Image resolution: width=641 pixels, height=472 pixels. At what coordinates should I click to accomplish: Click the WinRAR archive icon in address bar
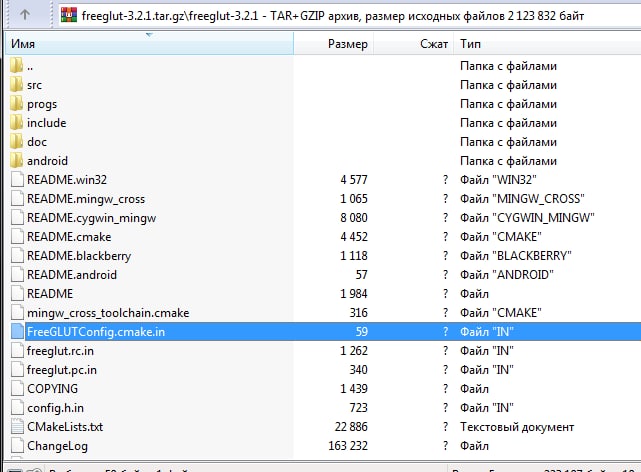69,15
